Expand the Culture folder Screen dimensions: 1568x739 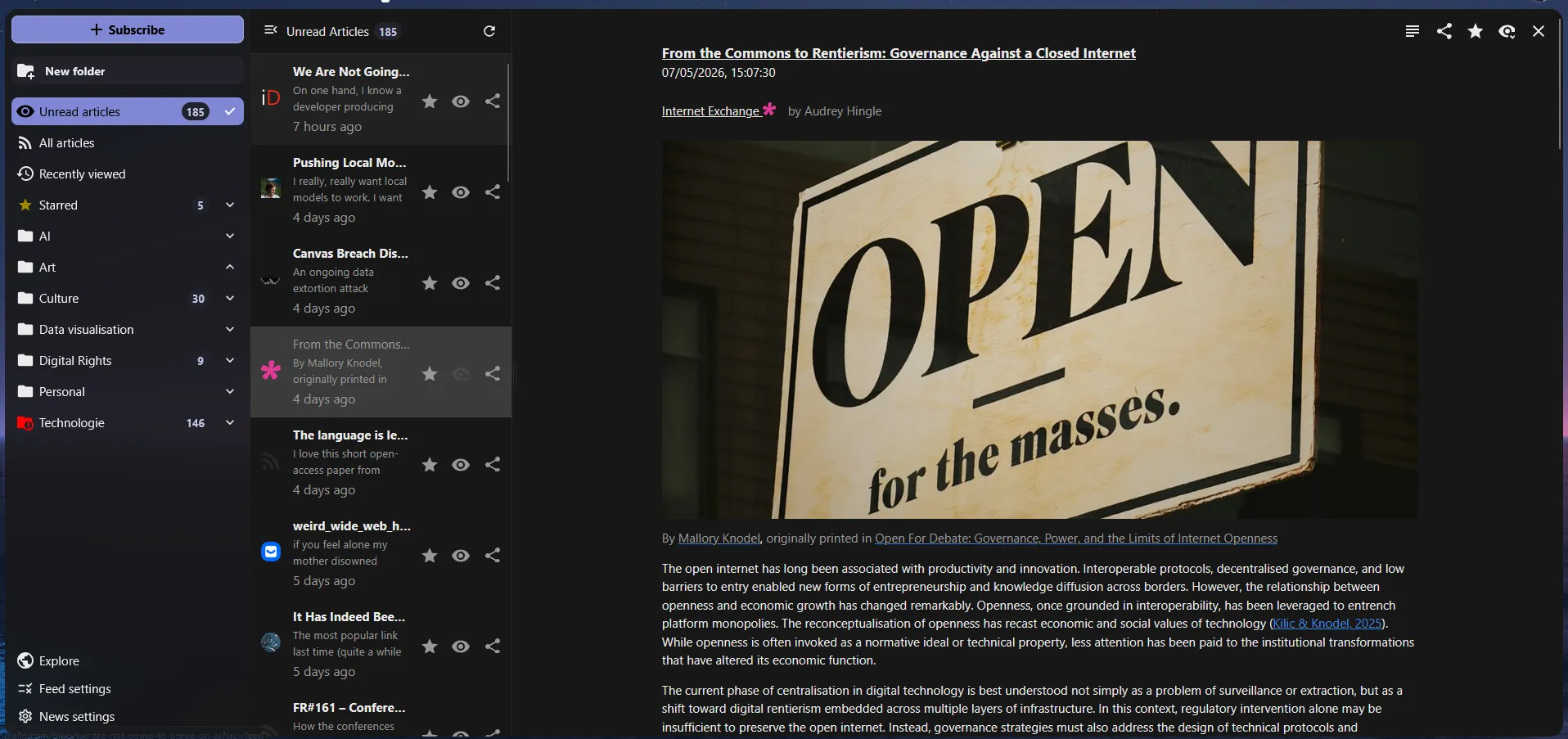pos(230,299)
